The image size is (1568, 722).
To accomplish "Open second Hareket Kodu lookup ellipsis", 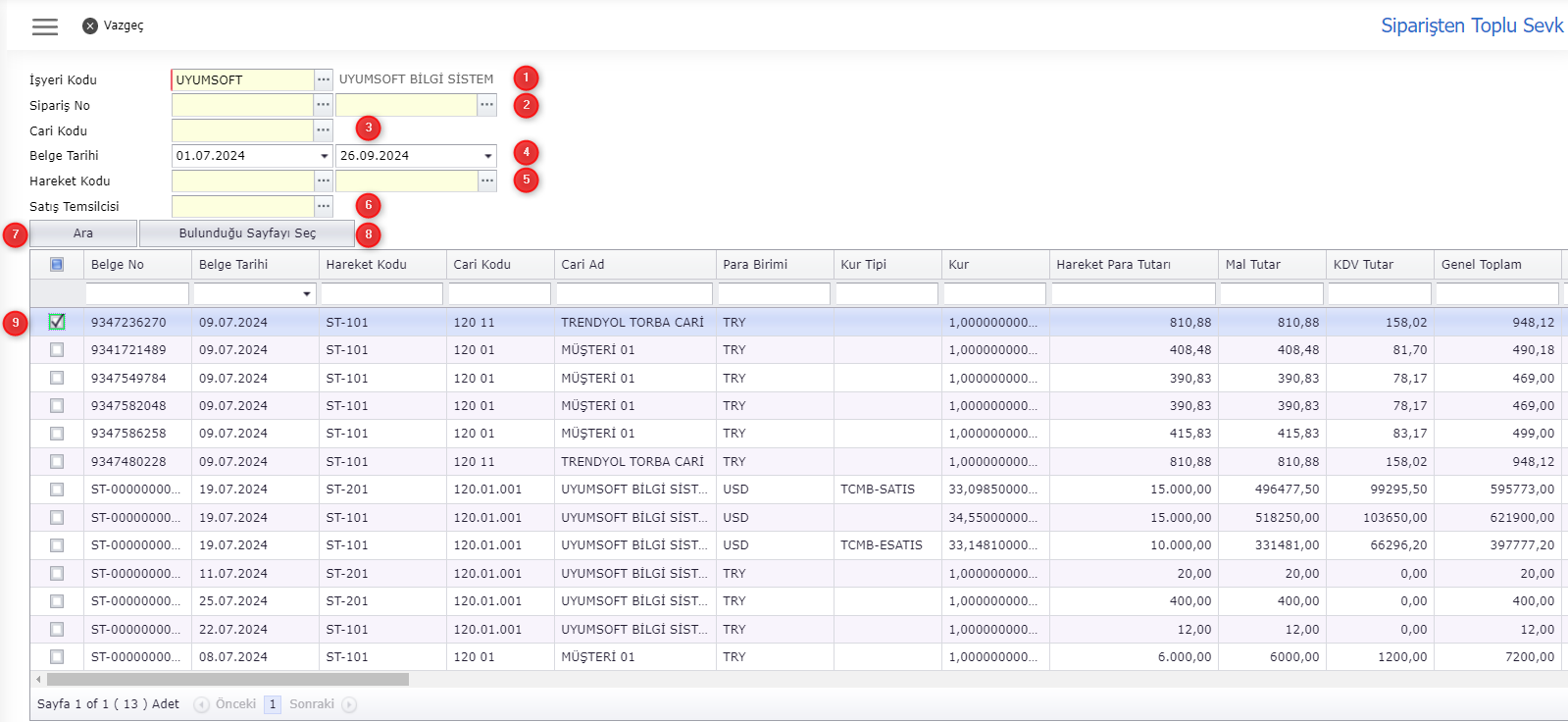I will click(487, 180).
